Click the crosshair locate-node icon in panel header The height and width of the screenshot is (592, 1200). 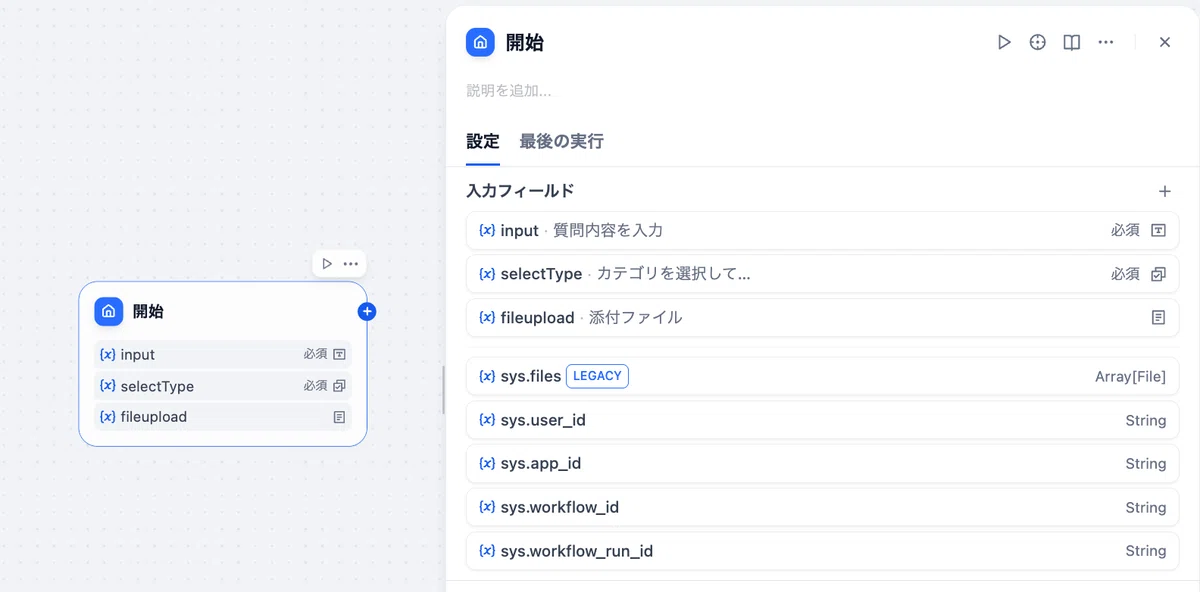click(1038, 42)
